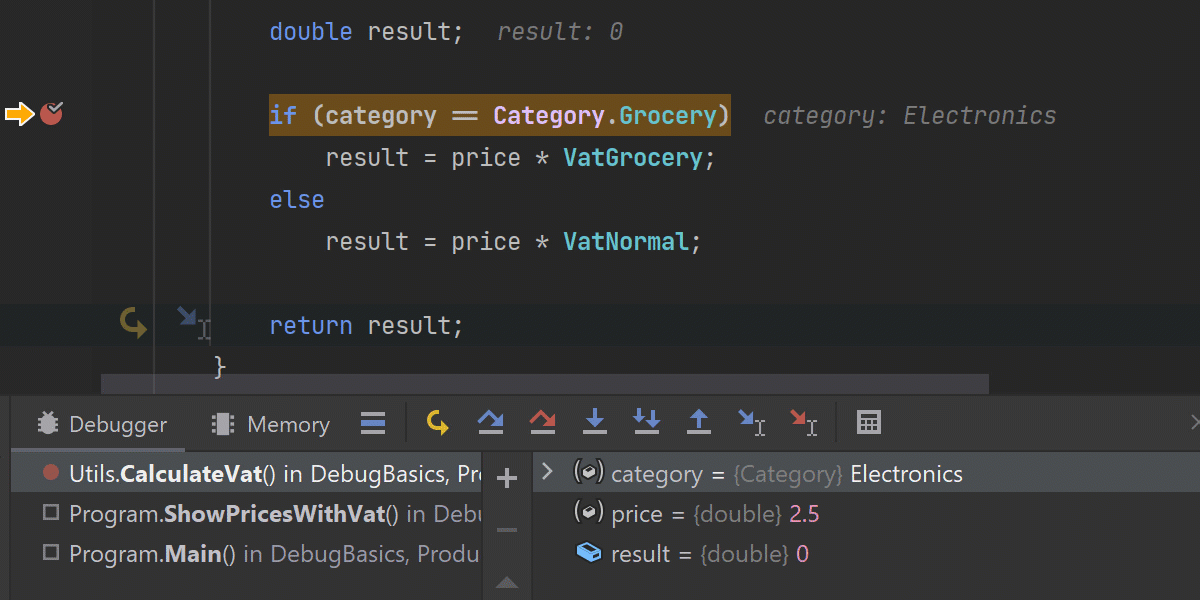Open the Evaluate Expression calculator

[x=869, y=423]
